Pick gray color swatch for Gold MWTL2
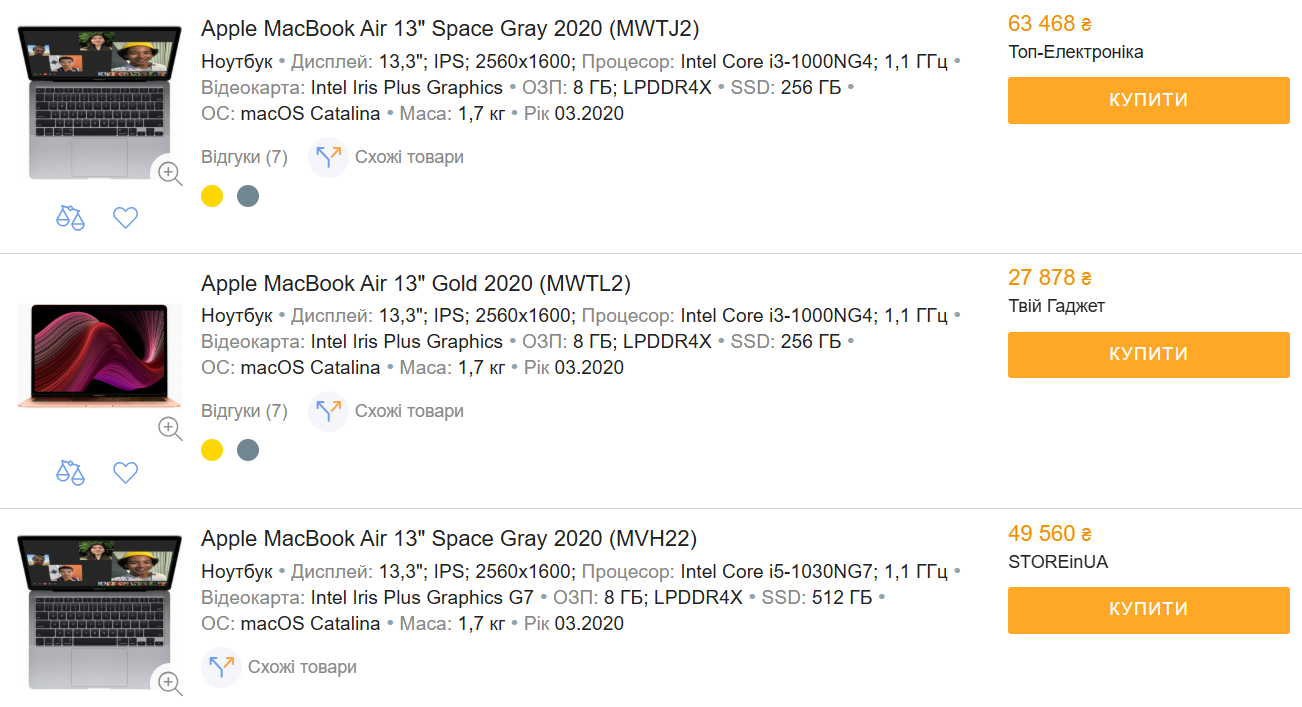This screenshot has height=707, width=1302. (248, 450)
